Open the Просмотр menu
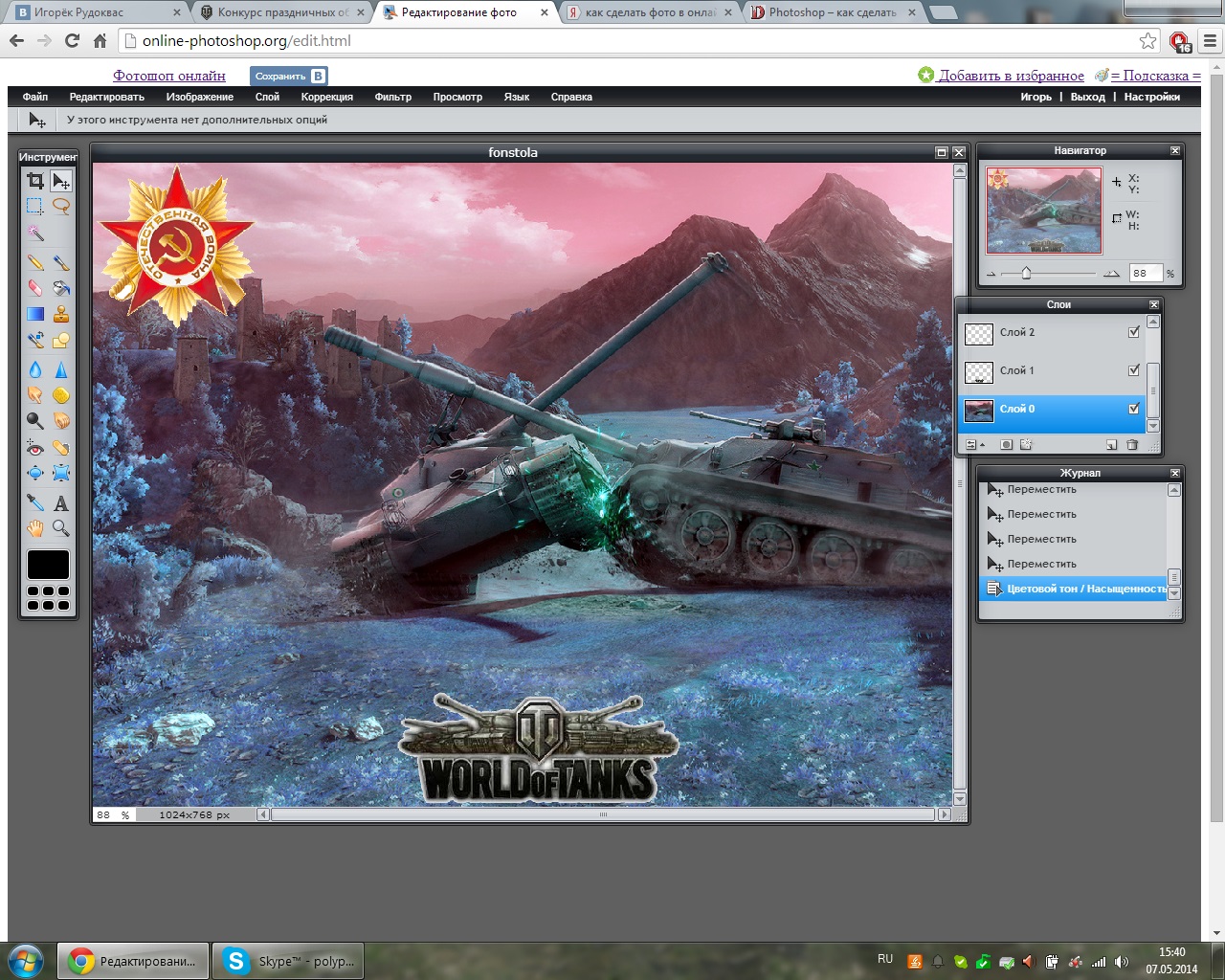The image size is (1225, 980). coord(457,97)
